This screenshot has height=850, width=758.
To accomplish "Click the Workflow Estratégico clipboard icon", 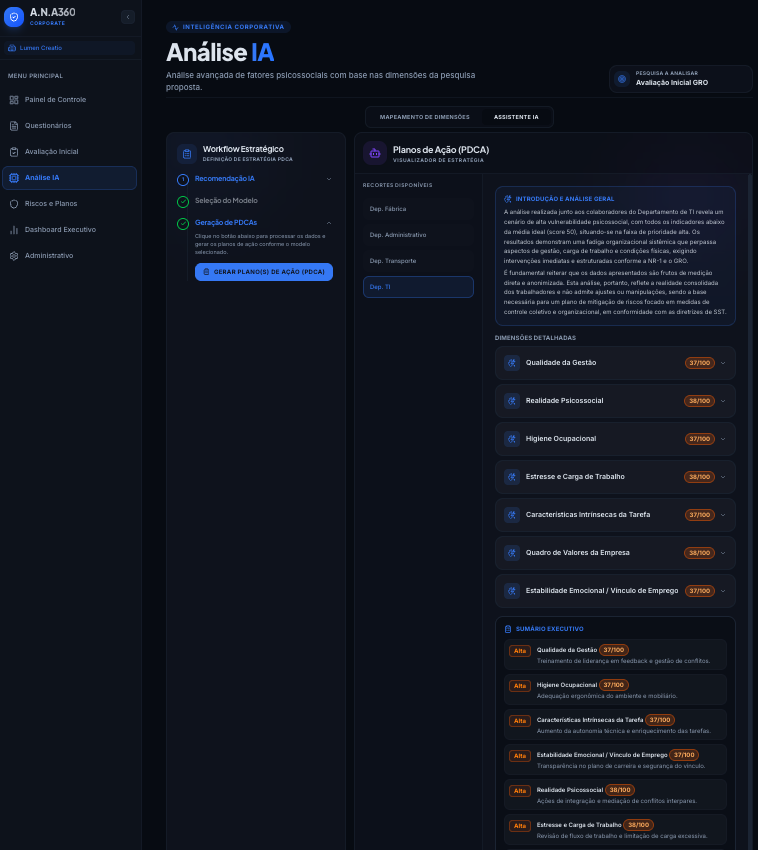I will click(187, 154).
